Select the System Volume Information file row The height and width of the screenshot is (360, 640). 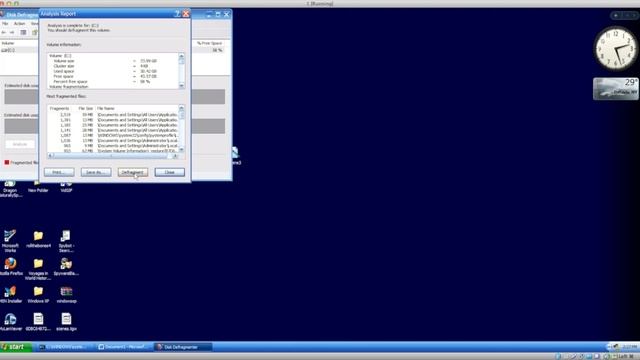(x=113, y=151)
